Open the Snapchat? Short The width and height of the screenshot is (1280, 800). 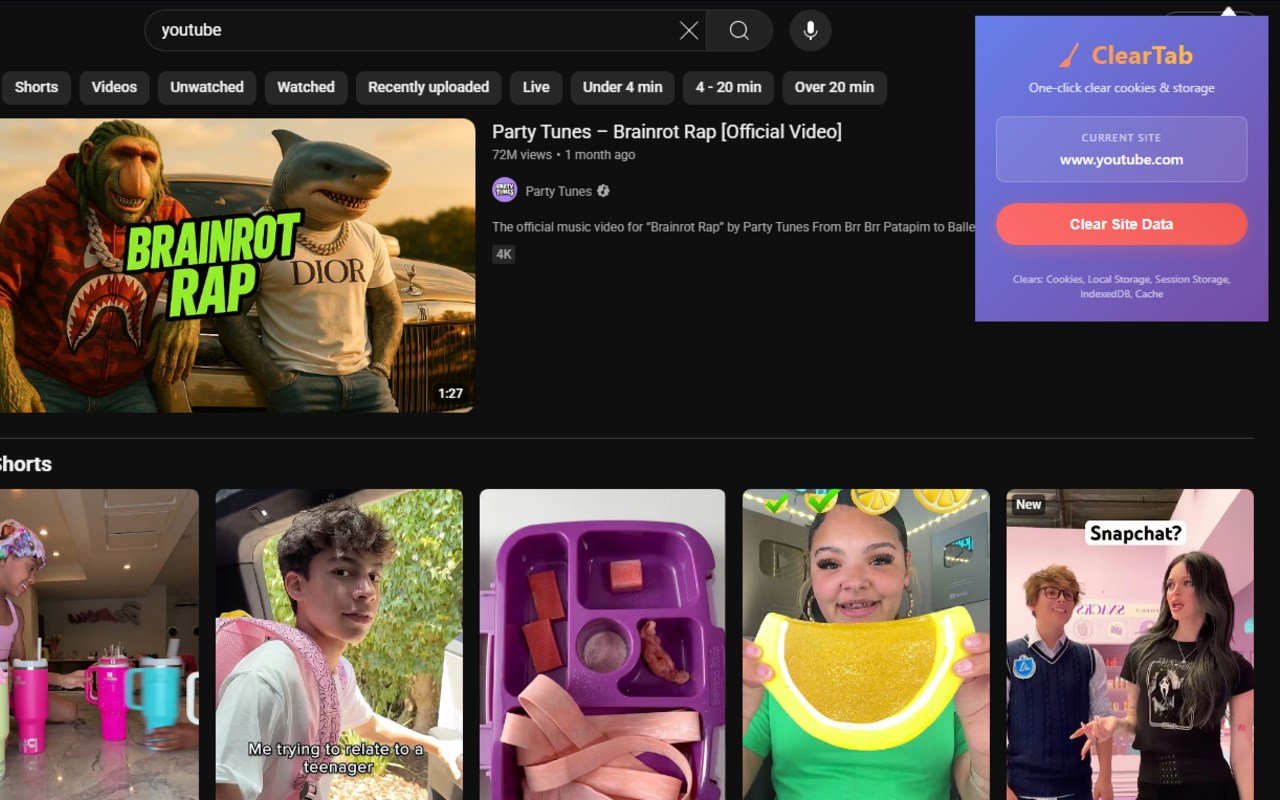coord(1130,644)
